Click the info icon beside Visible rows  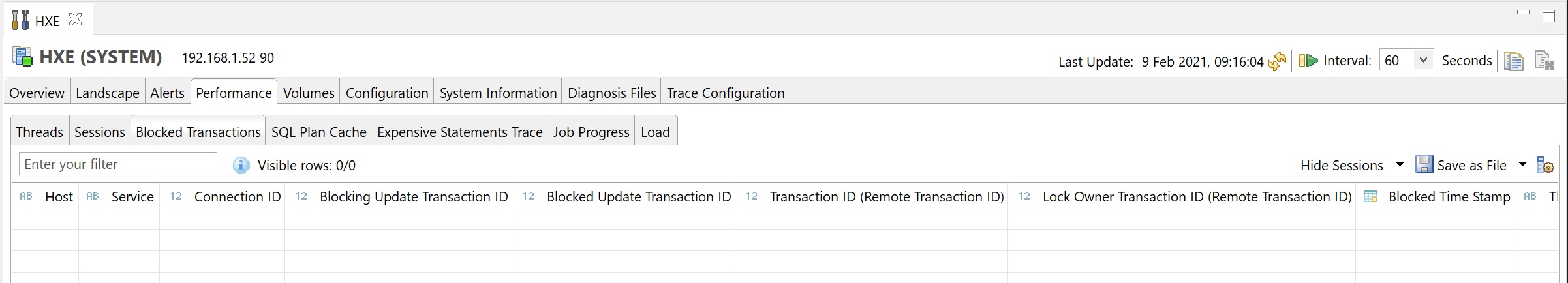(241, 165)
